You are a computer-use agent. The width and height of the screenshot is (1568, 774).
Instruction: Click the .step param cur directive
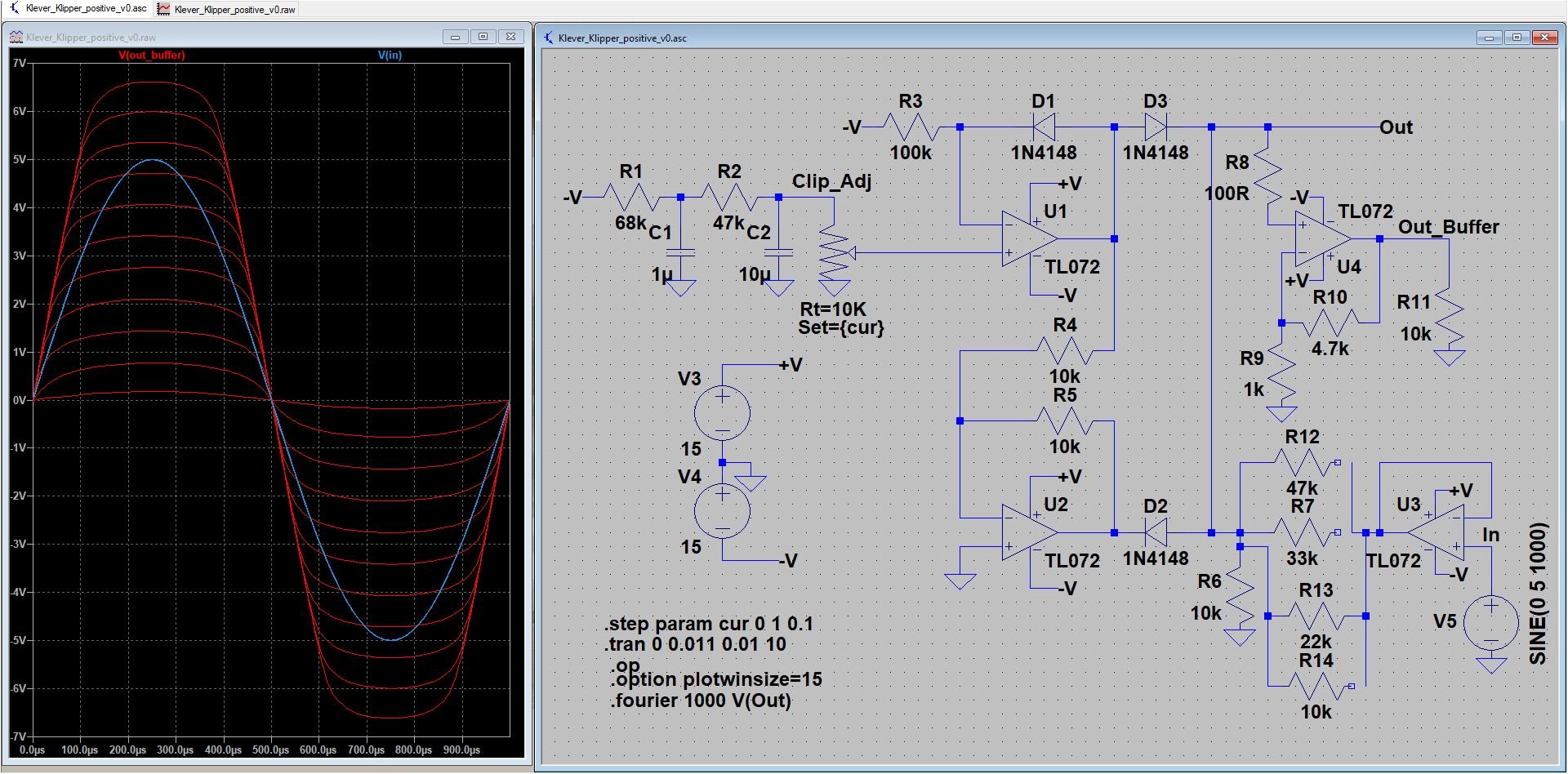[709, 624]
